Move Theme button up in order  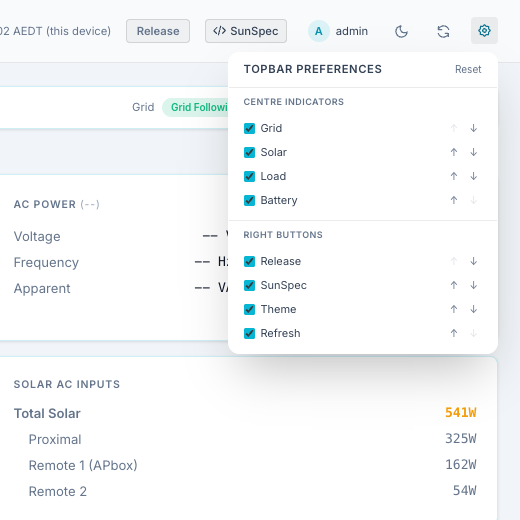pos(454,309)
